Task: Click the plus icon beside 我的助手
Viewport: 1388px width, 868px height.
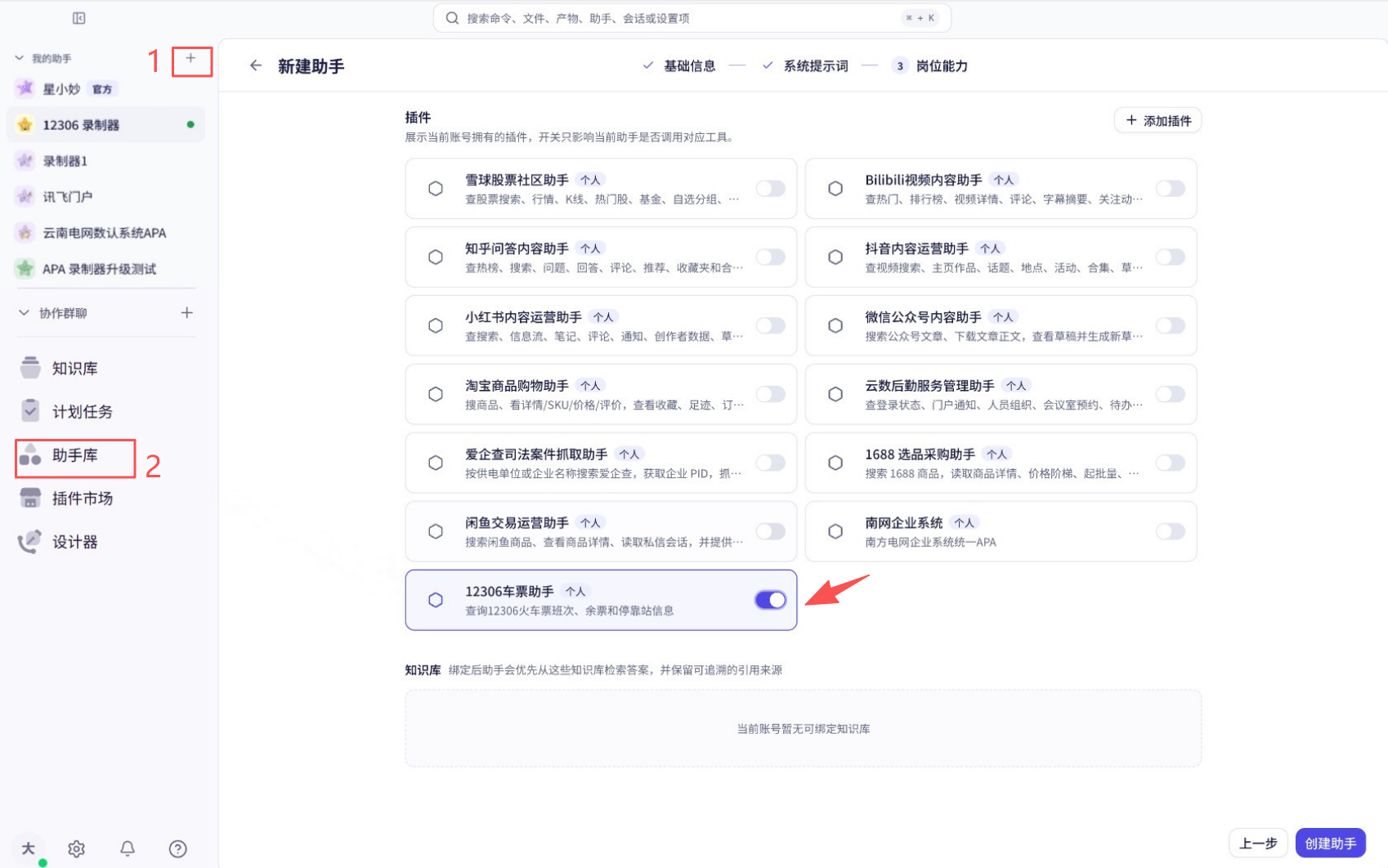Action: coord(190,58)
